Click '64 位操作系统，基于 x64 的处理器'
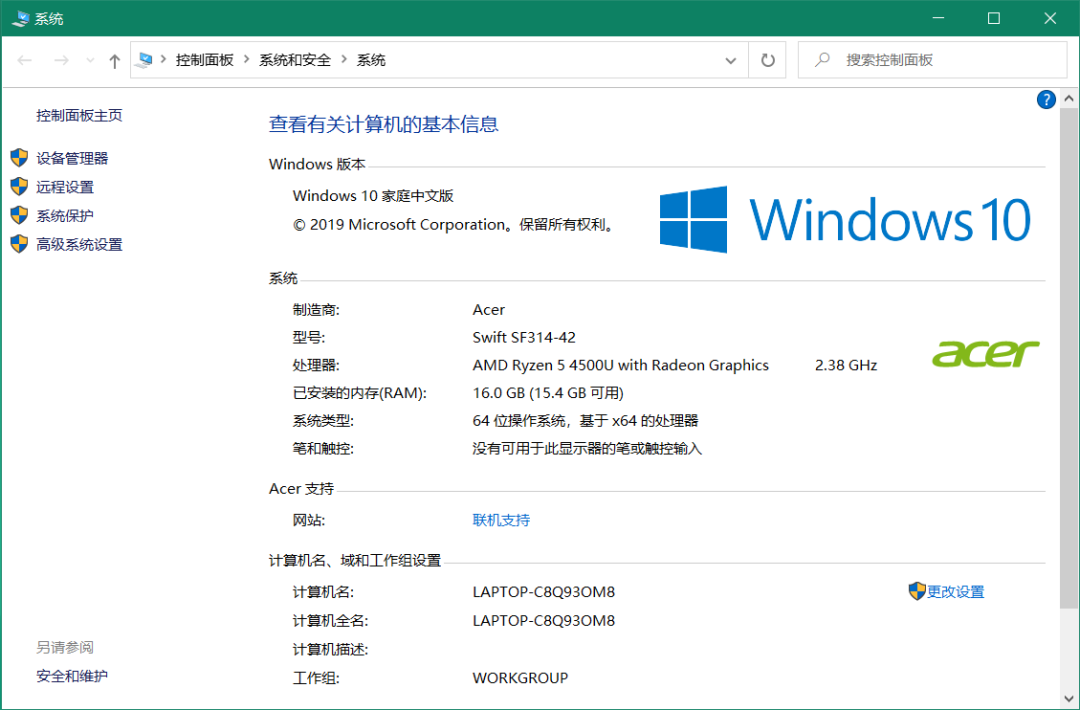The height and width of the screenshot is (710, 1080). tap(585, 421)
